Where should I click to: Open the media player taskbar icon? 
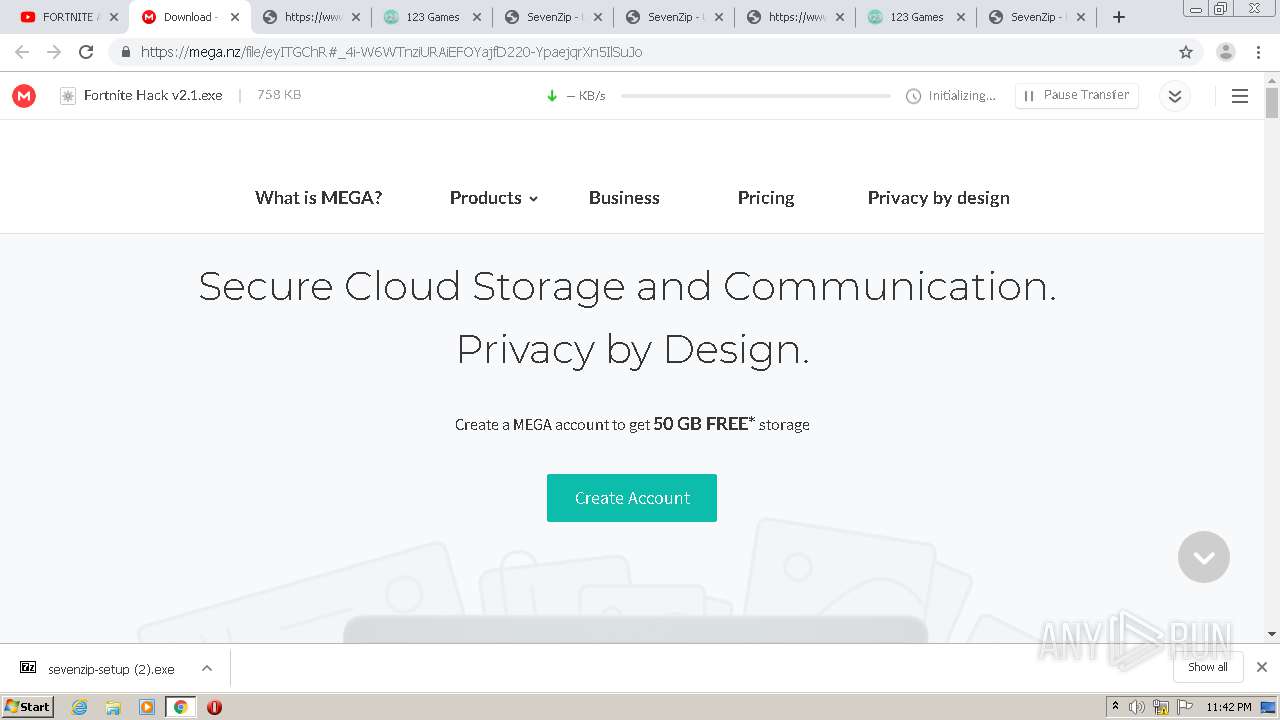coord(147,707)
